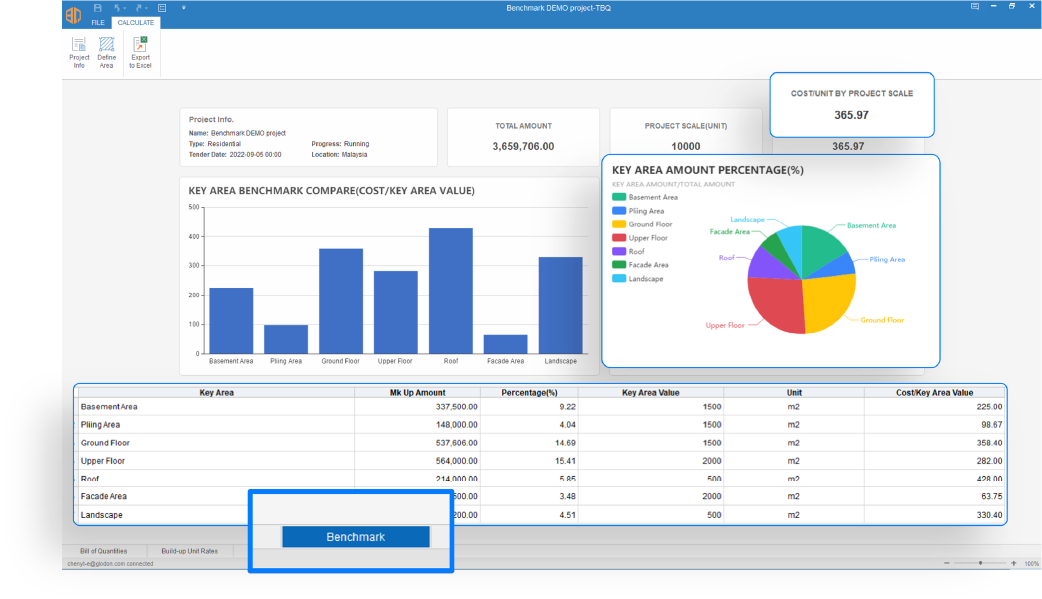Select the Define Area tool
The image size is (1042, 599).
(106, 52)
